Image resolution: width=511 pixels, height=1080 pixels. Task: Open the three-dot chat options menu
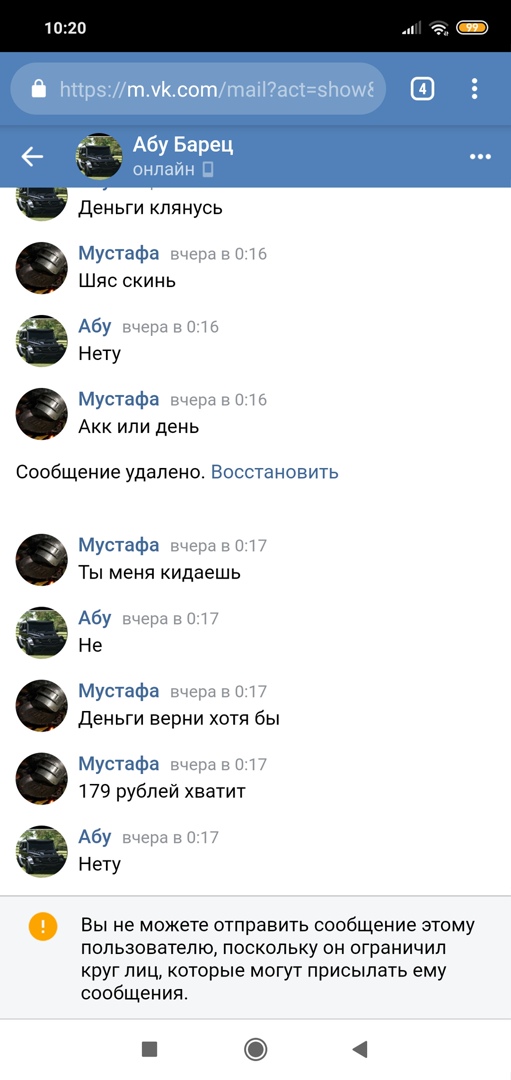click(x=480, y=157)
